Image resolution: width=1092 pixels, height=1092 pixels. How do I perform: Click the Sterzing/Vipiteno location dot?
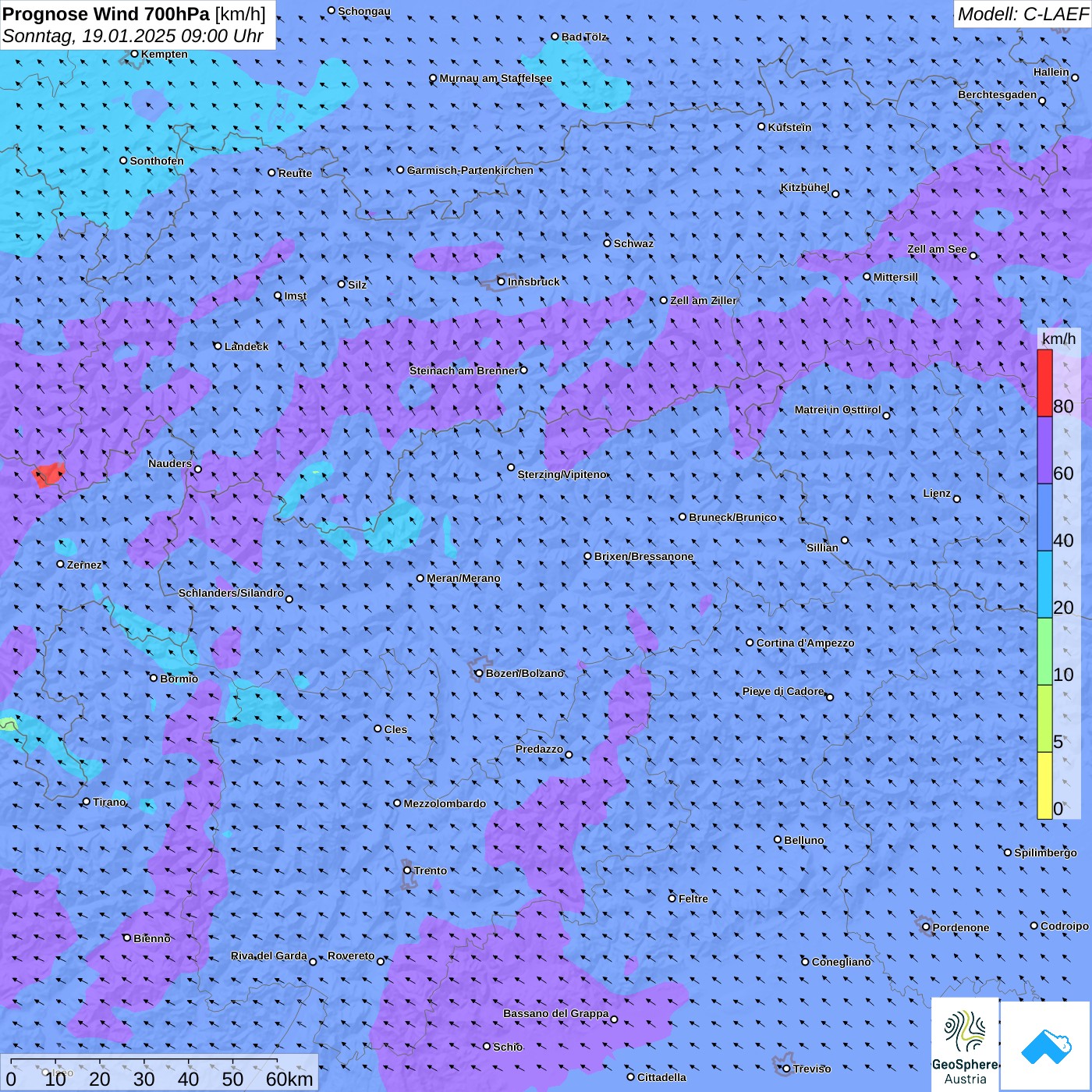511,467
